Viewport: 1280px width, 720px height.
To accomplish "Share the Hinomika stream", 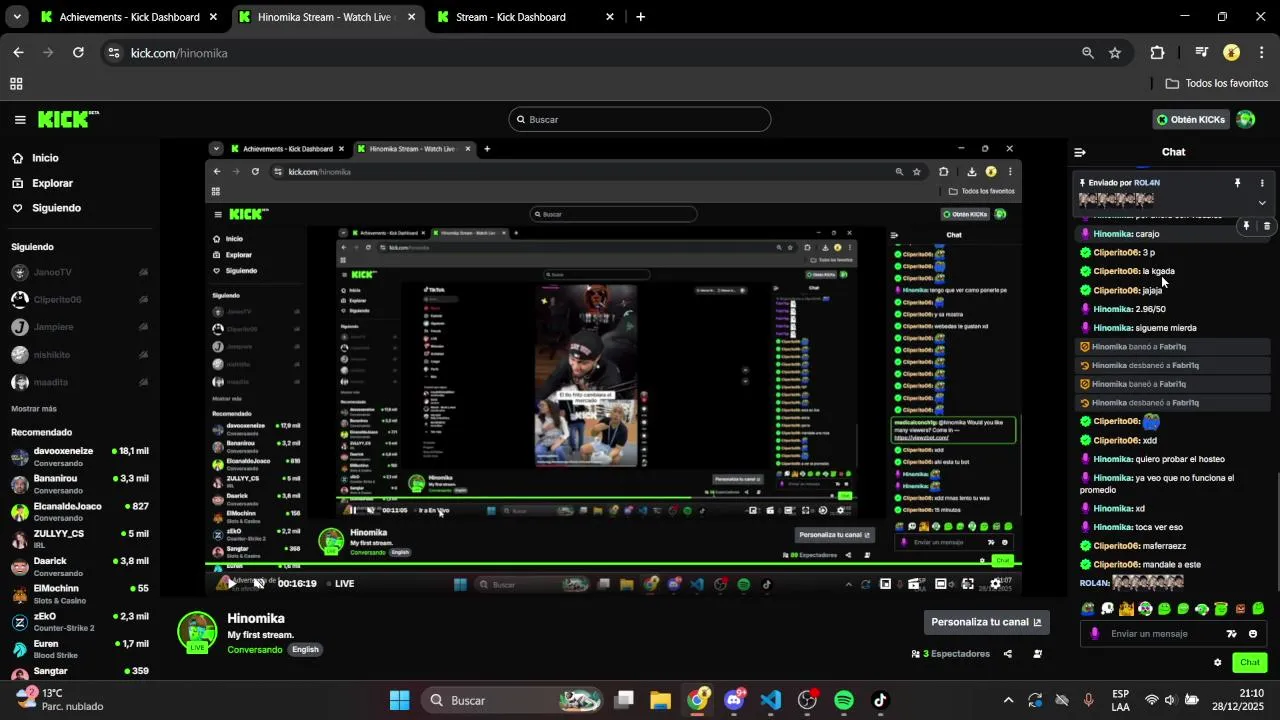I will [x=1007, y=654].
